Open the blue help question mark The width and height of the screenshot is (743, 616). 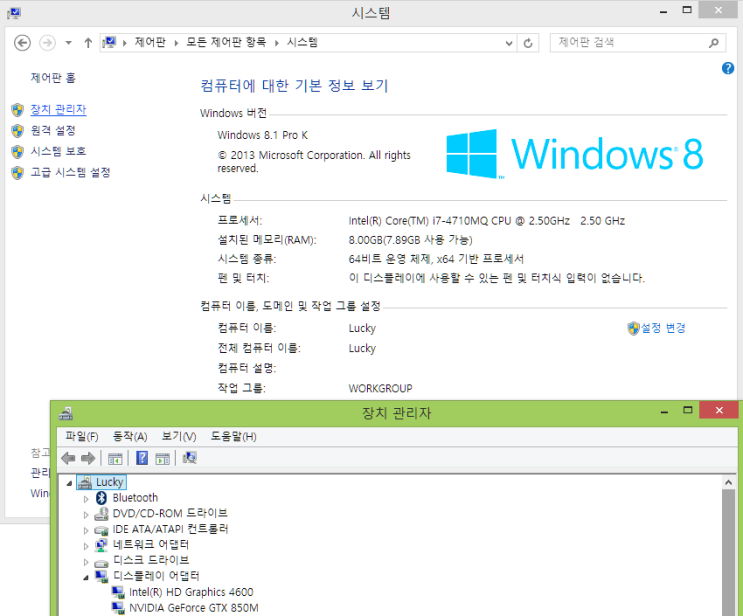728,69
